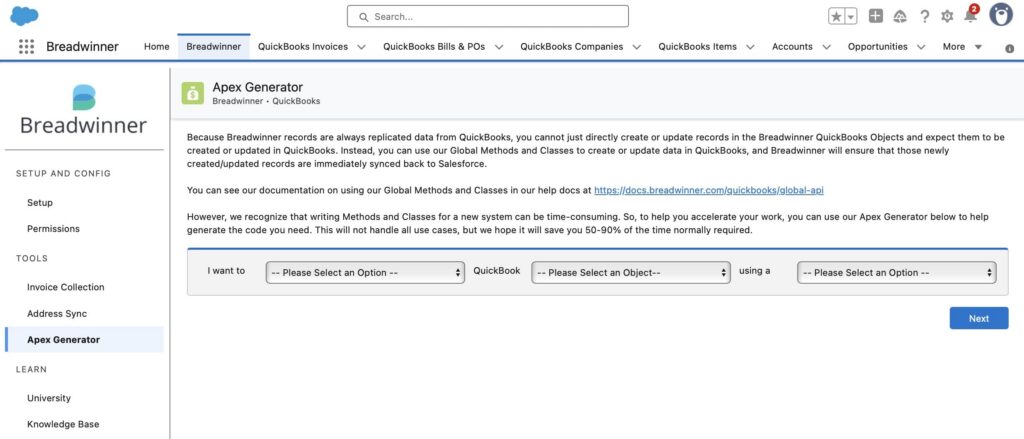
Task: Select Address Sync in the sidebar
Action: click(57, 314)
